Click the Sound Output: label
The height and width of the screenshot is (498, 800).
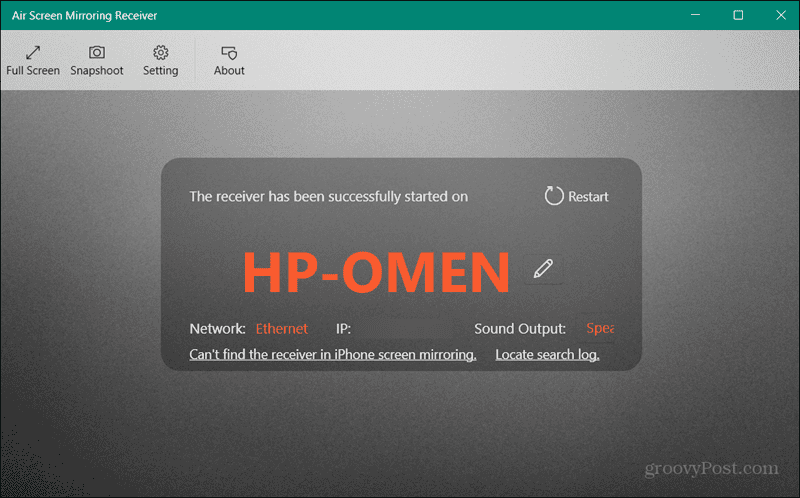(520, 329)
